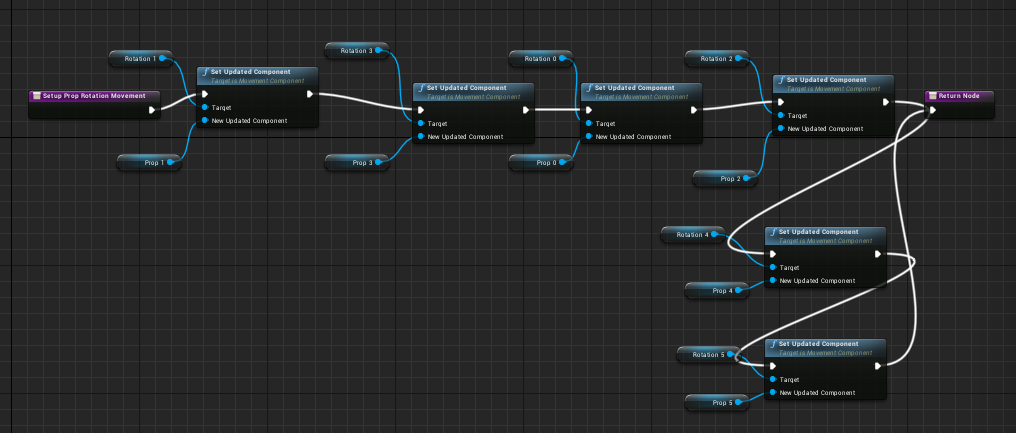The height and width of the screenshot is (433, 1016).
Task: Click the output pin on Prop 2 variable
Action: coord(749,179)
